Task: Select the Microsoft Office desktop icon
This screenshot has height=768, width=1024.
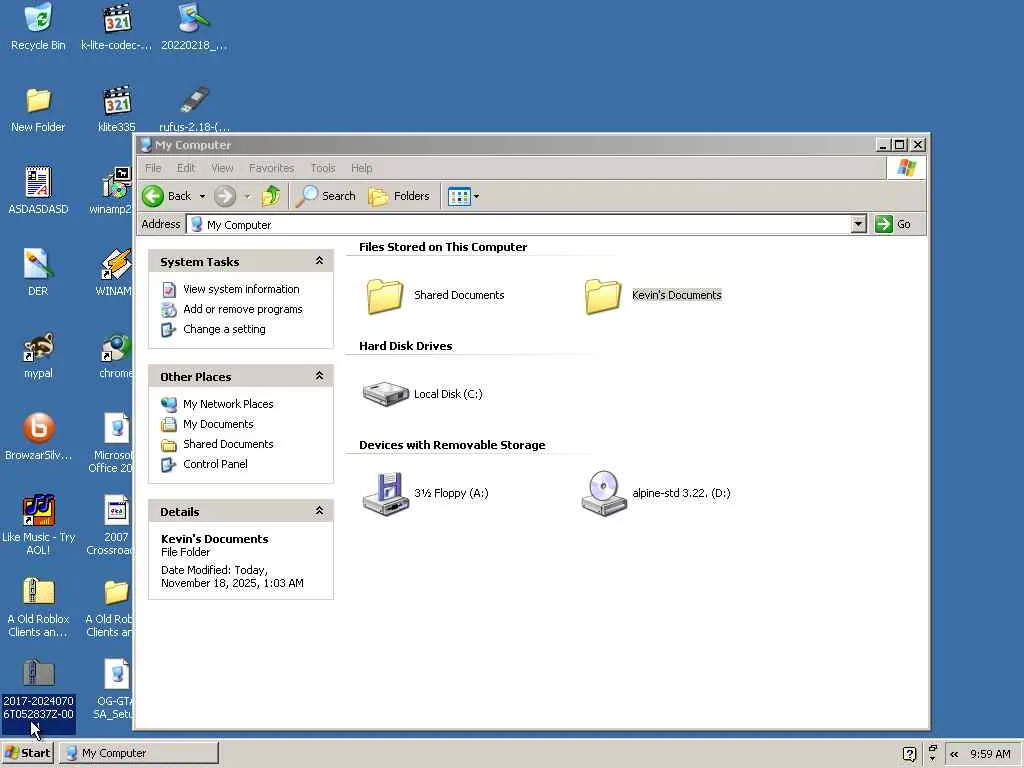Action: (x=112, y=443)
